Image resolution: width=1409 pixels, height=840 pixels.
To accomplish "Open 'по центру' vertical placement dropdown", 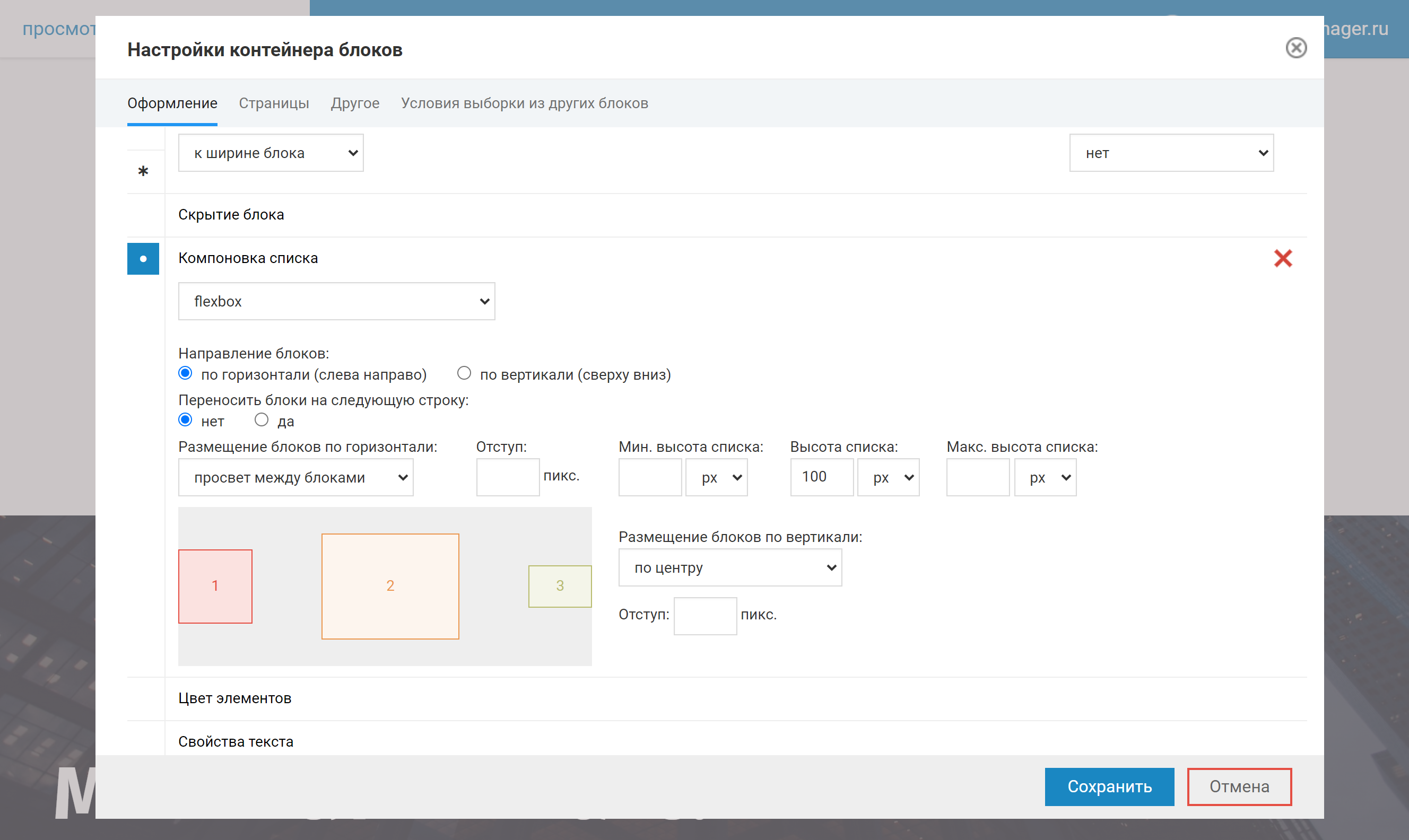I will [x=729, y=567].
